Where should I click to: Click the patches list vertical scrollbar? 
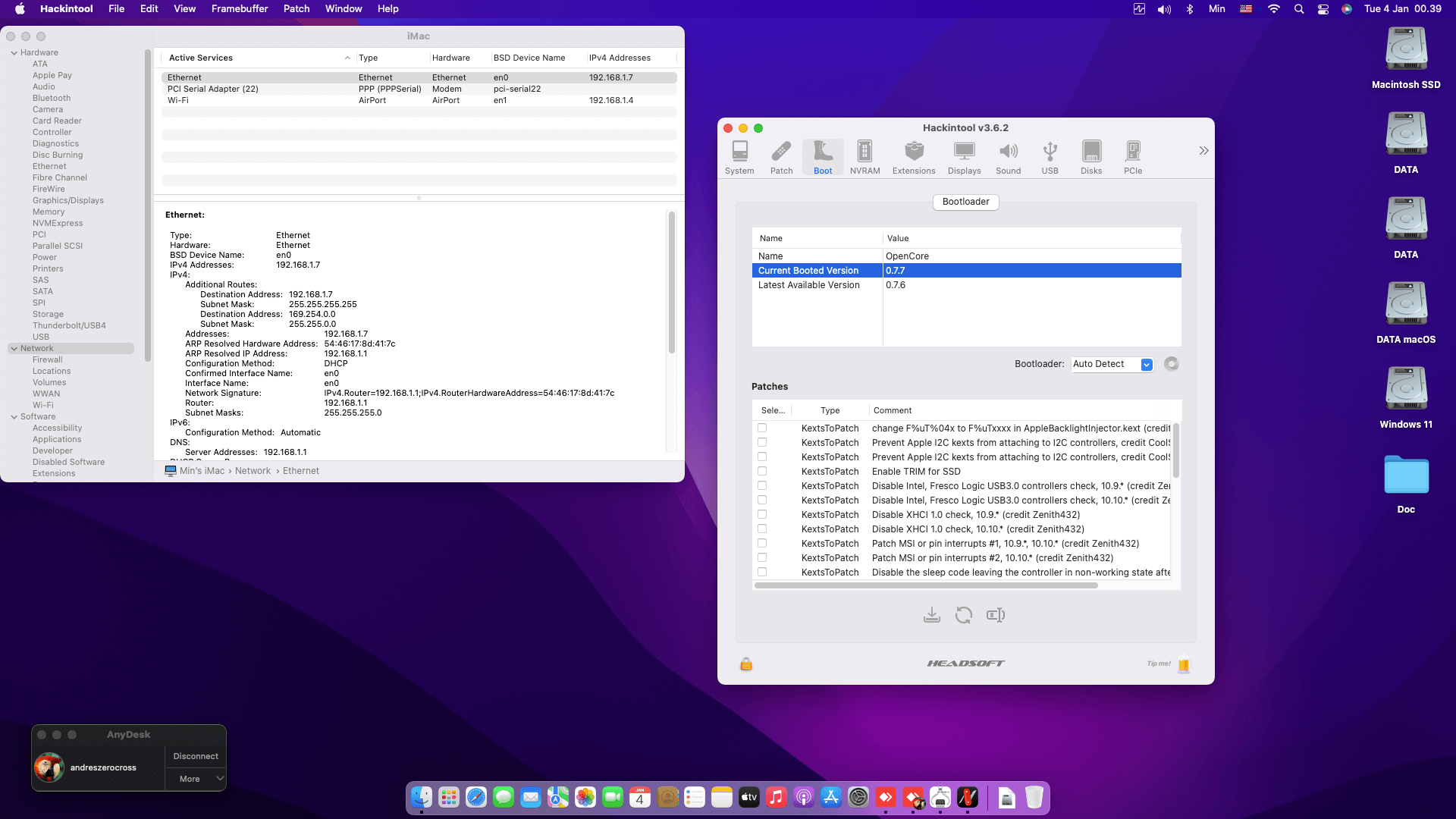(x=1175, y=450)
